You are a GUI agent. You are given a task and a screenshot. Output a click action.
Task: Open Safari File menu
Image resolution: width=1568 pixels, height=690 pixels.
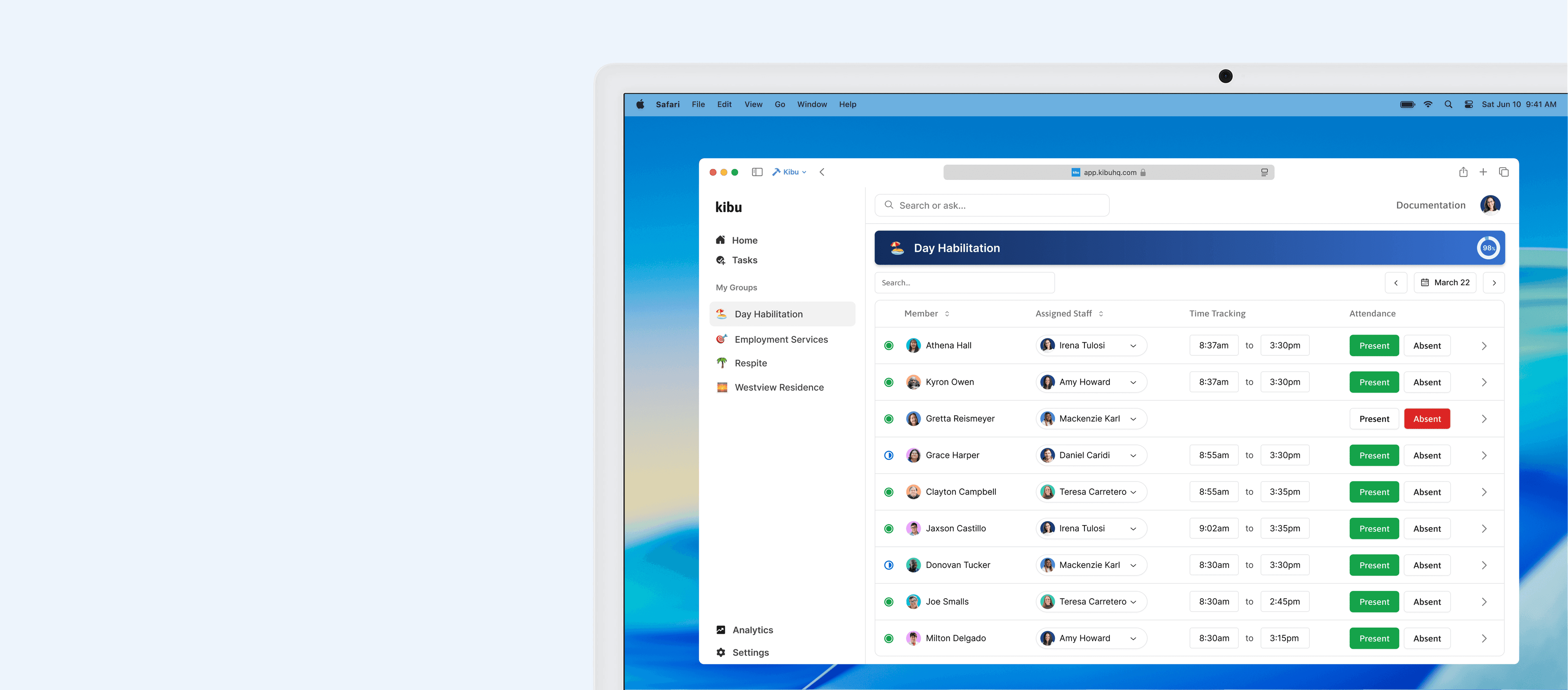[x=698, y=104]
